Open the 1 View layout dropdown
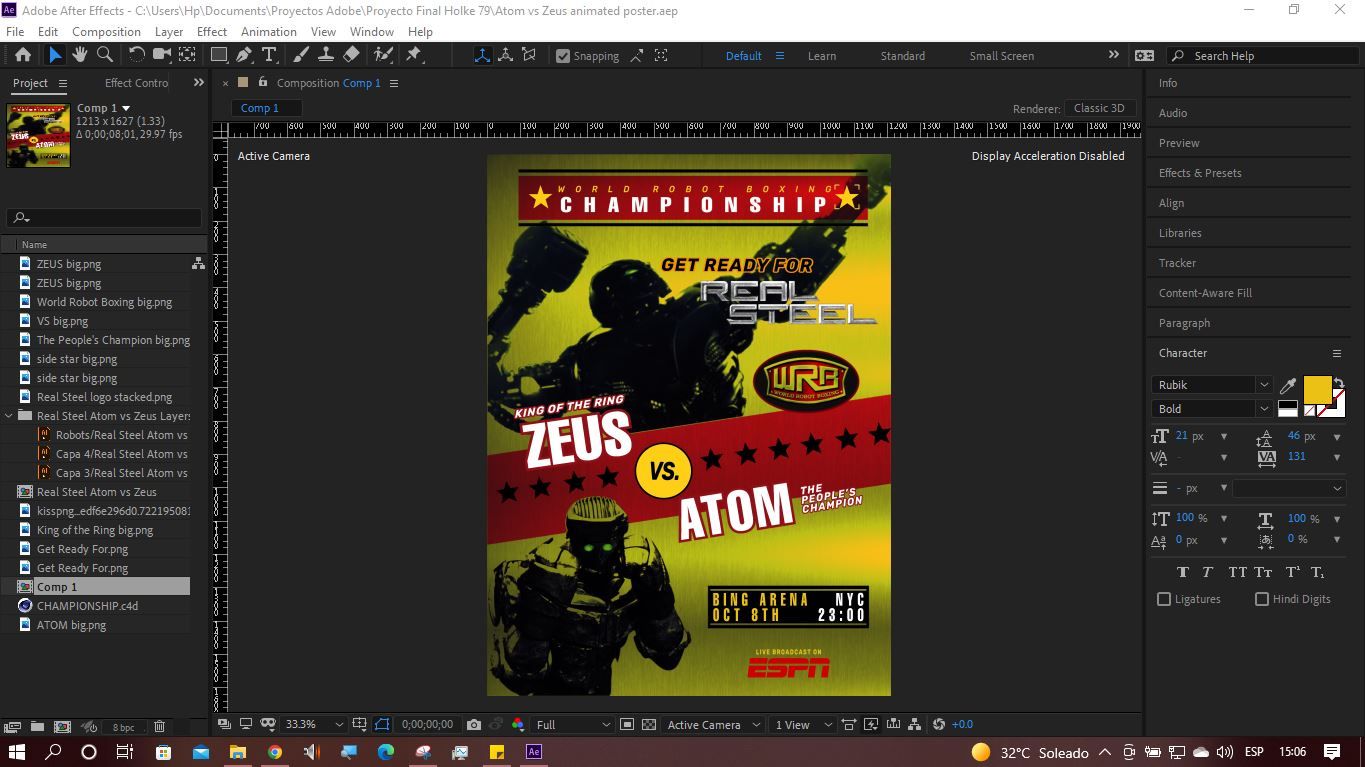The width and height of the screenshot is (1365, 767). [804, 725]
